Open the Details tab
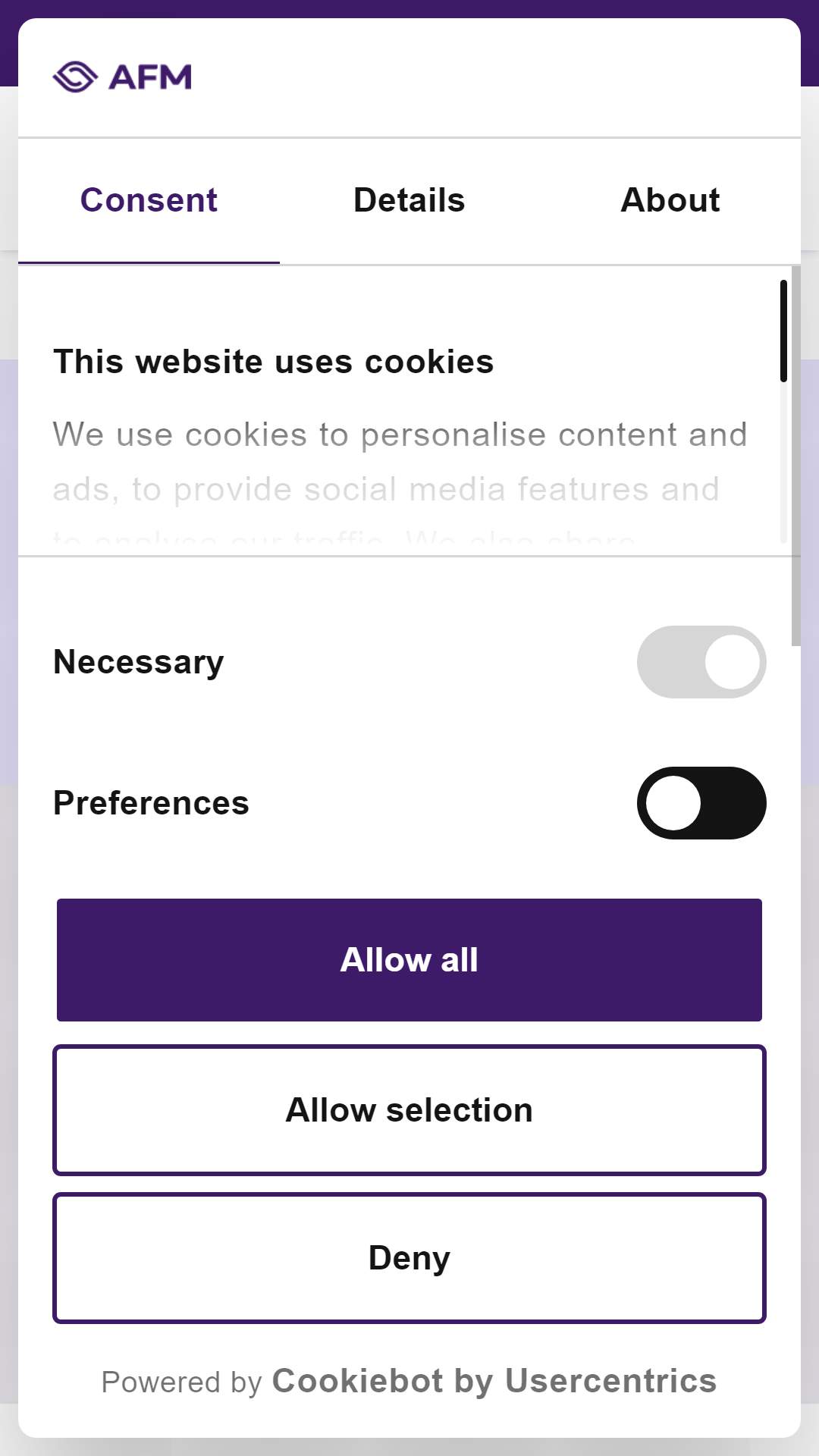 pos(409,201)
